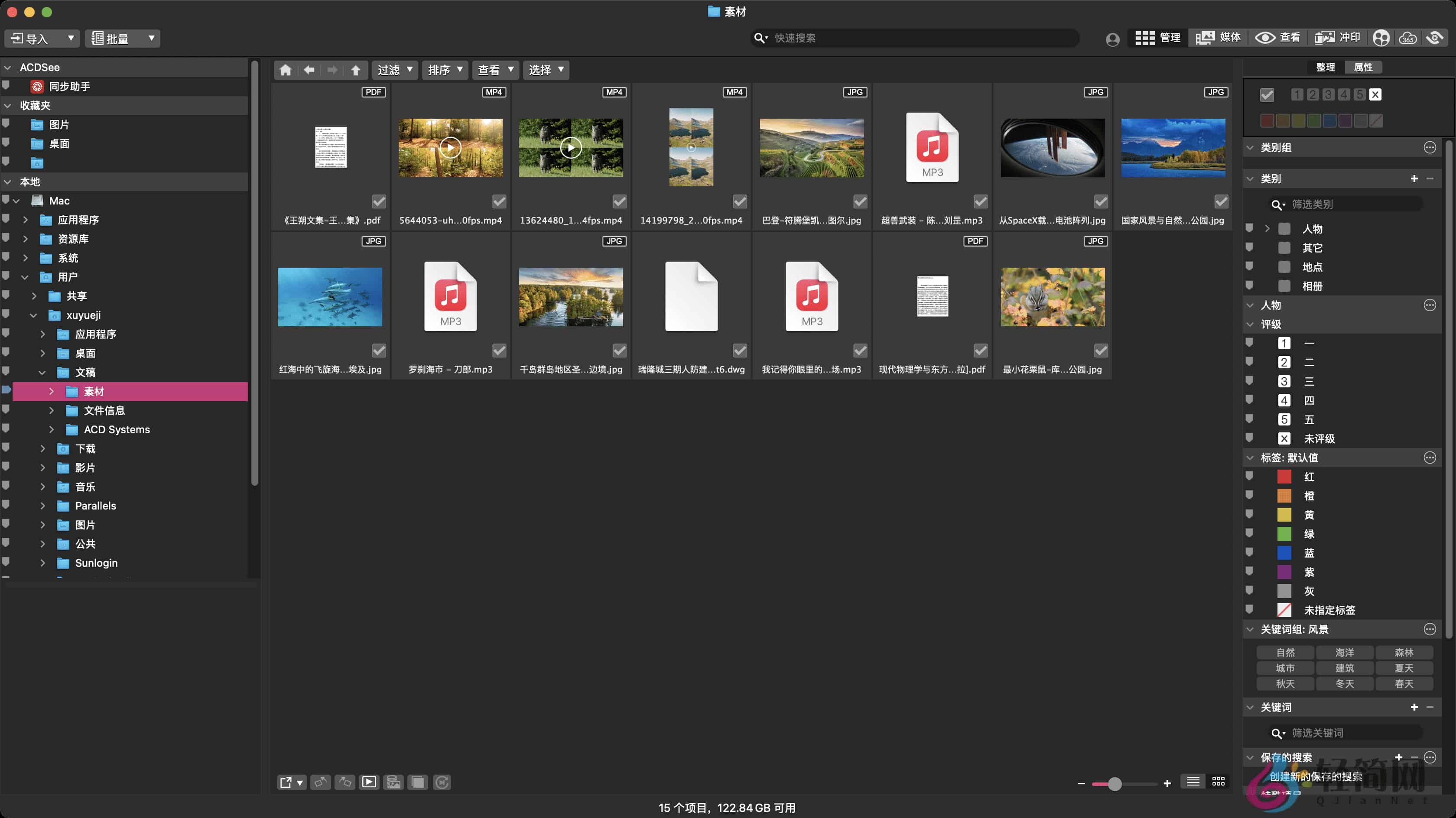Expand the ACD Systems folder
Screen dimensions: 1456x818
(52, 430)
